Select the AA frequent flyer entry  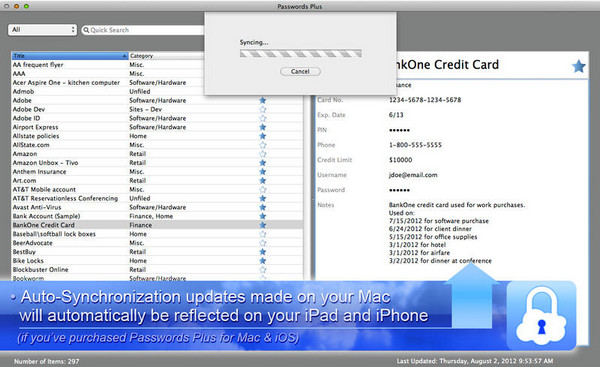pos(38,65)
